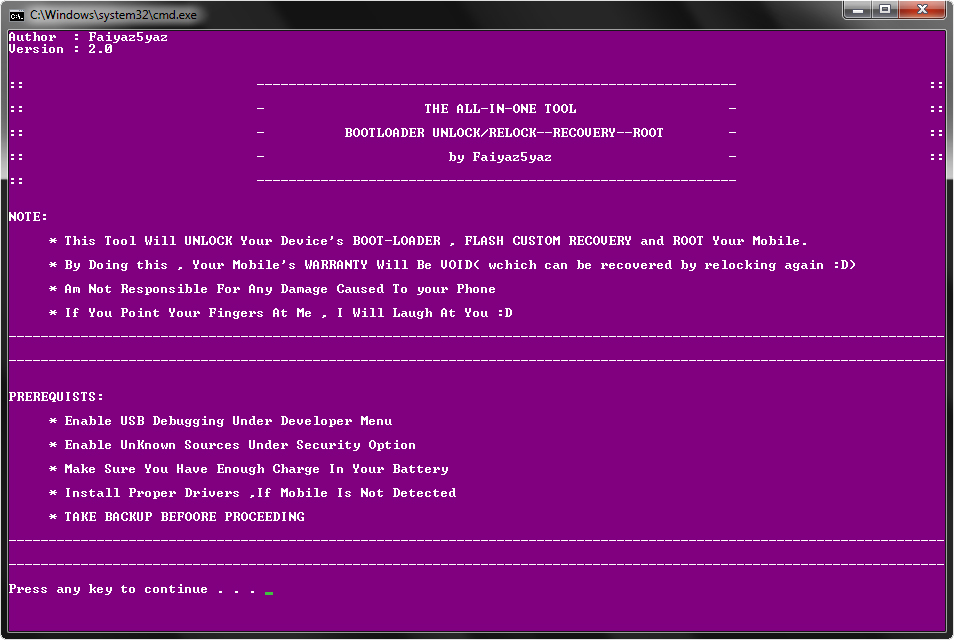
Task: Click the 'Author : Faiyaz5yaz' line
Action: tap(88, 37)
